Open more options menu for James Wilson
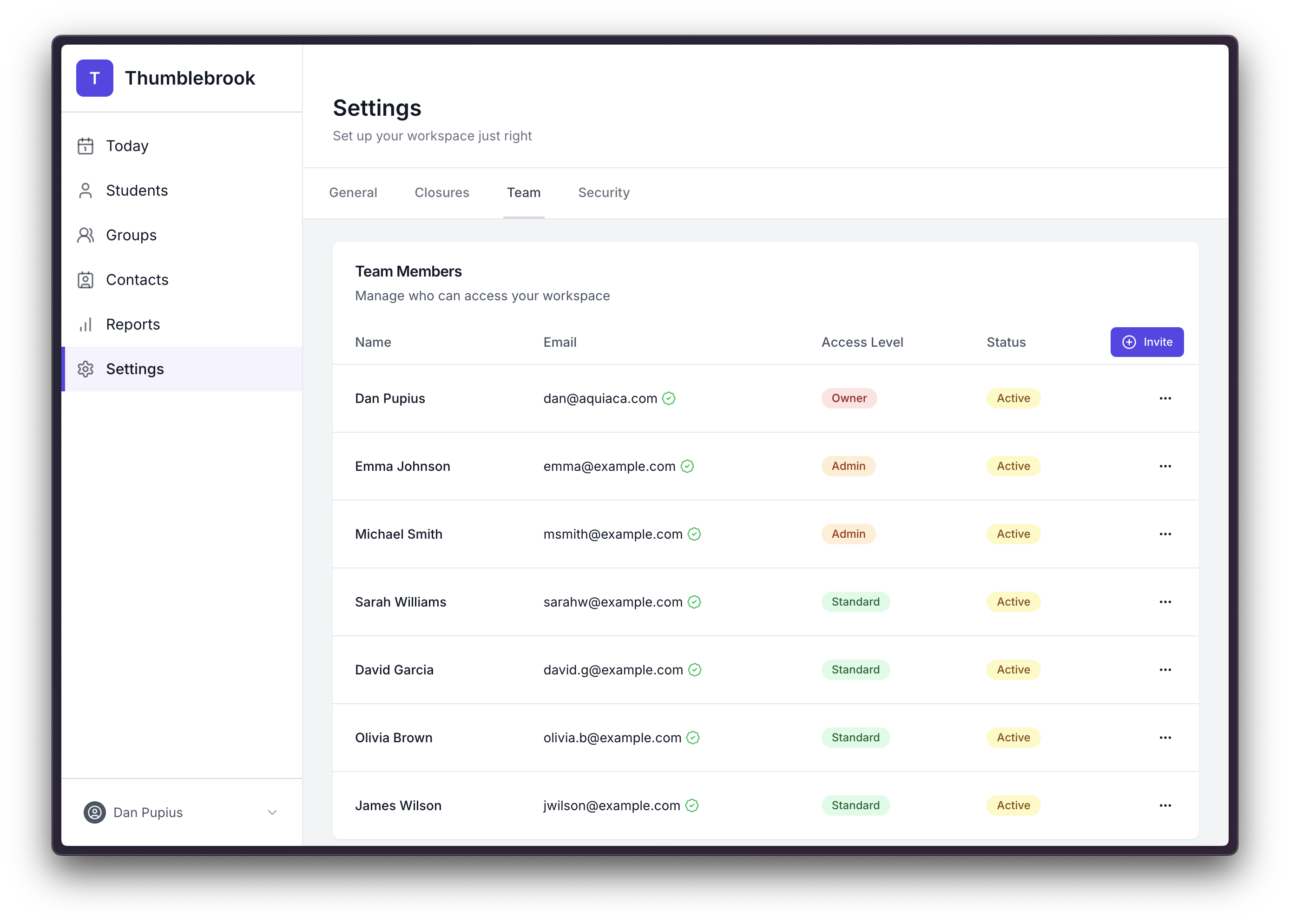 1165,805
